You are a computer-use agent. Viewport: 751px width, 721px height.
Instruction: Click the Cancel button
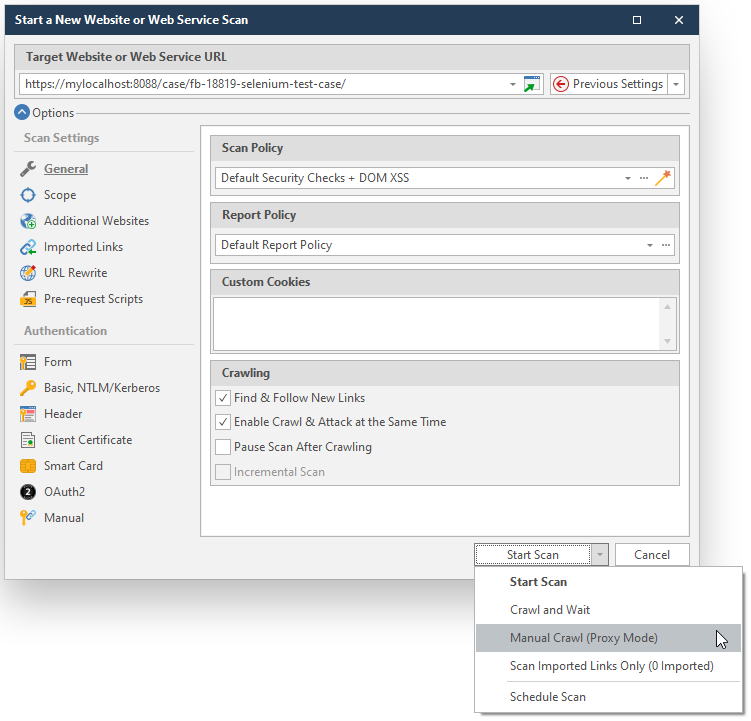[x=652, y=555]
